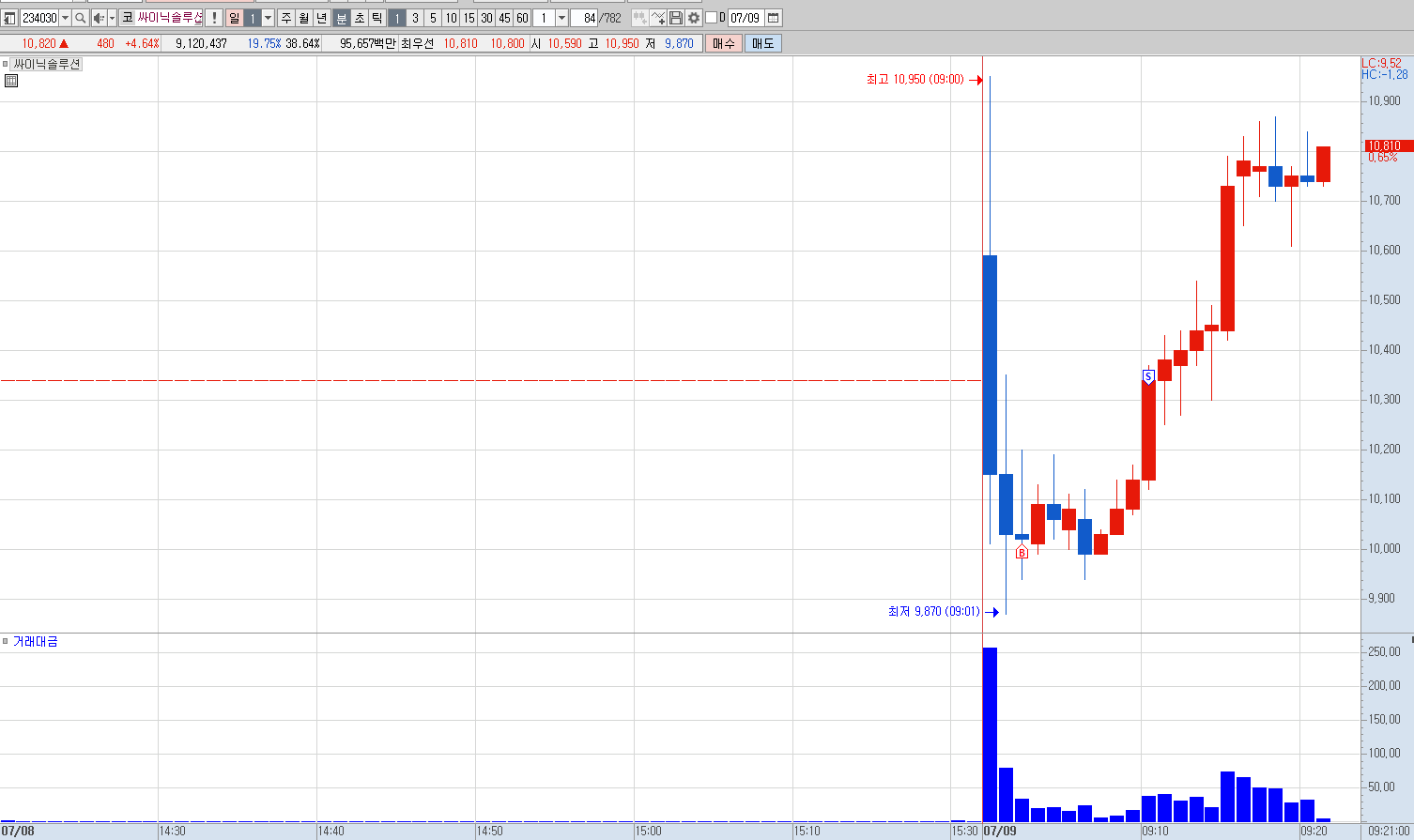
Task: Click the daily period value 1 box
Action: tap(253, 18)
